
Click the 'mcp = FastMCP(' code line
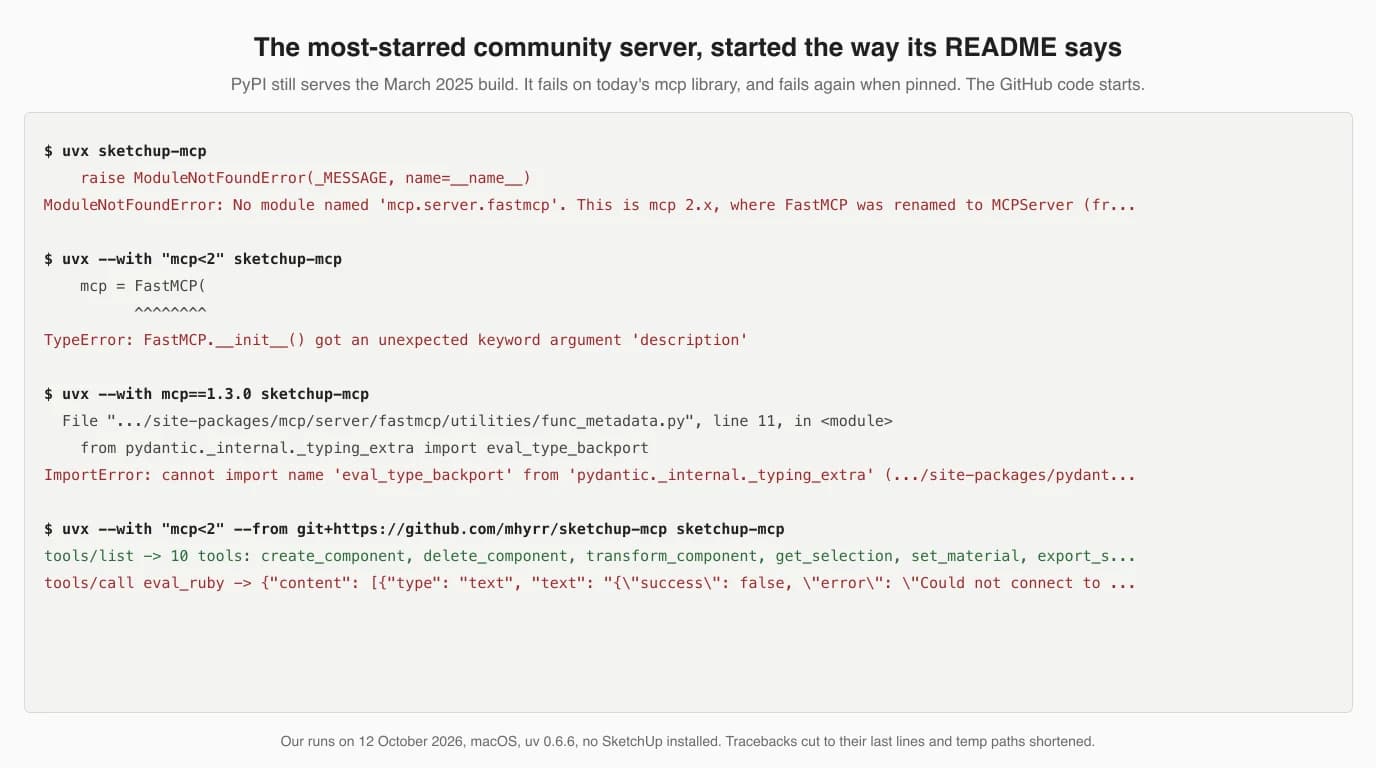[142, 286]
